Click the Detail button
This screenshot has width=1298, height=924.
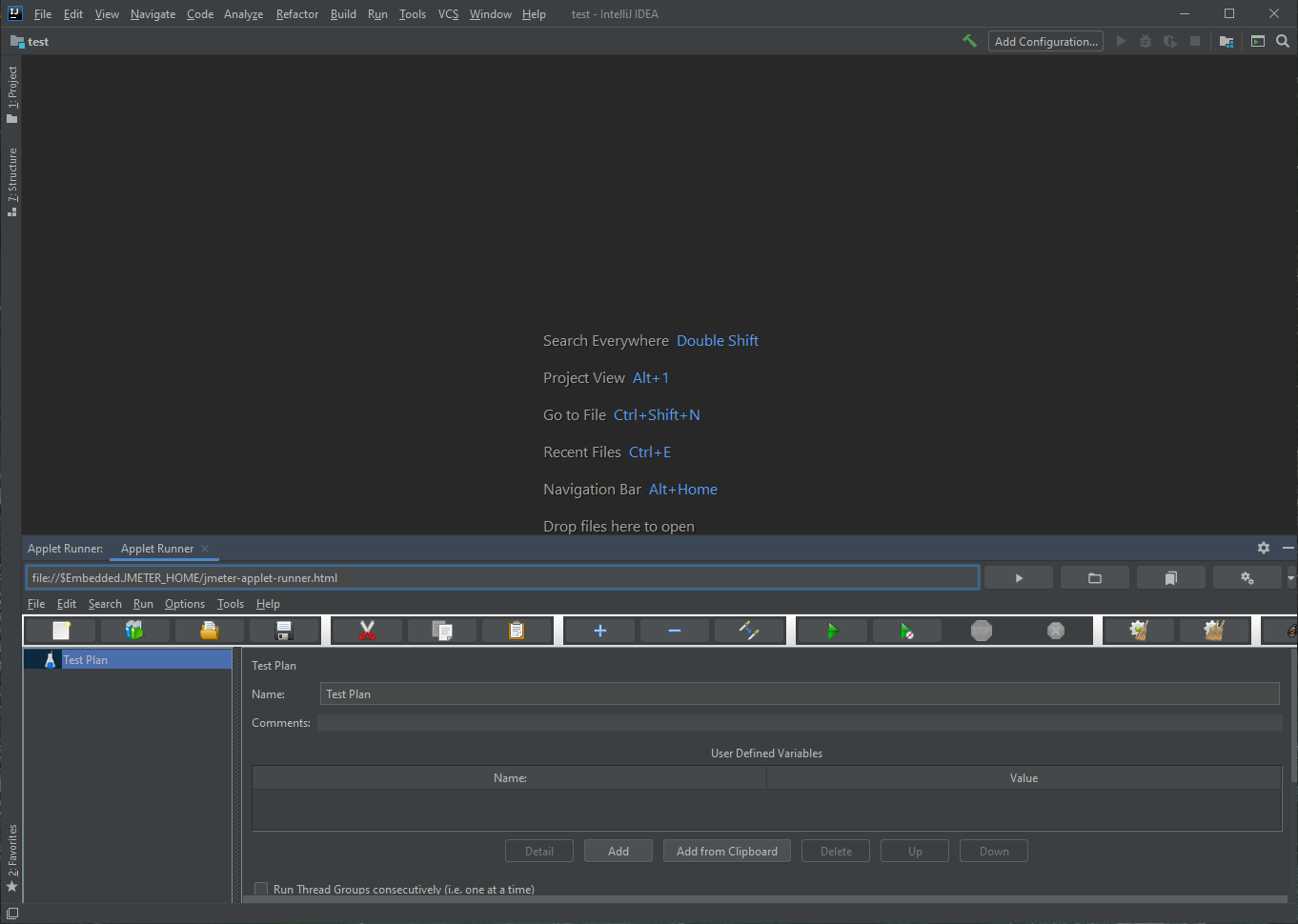pos(539,851)
